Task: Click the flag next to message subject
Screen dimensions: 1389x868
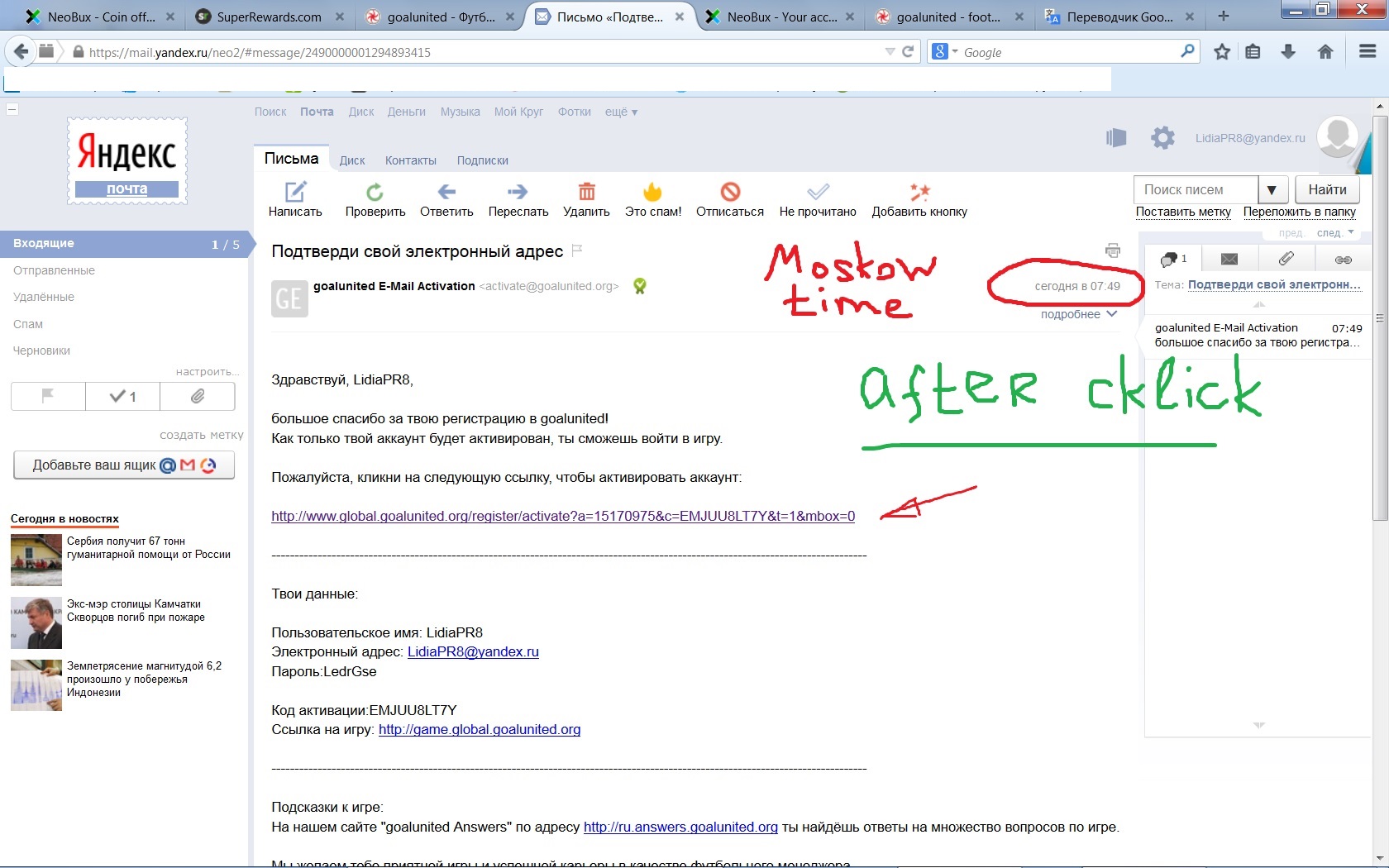Action: point(577,250)
